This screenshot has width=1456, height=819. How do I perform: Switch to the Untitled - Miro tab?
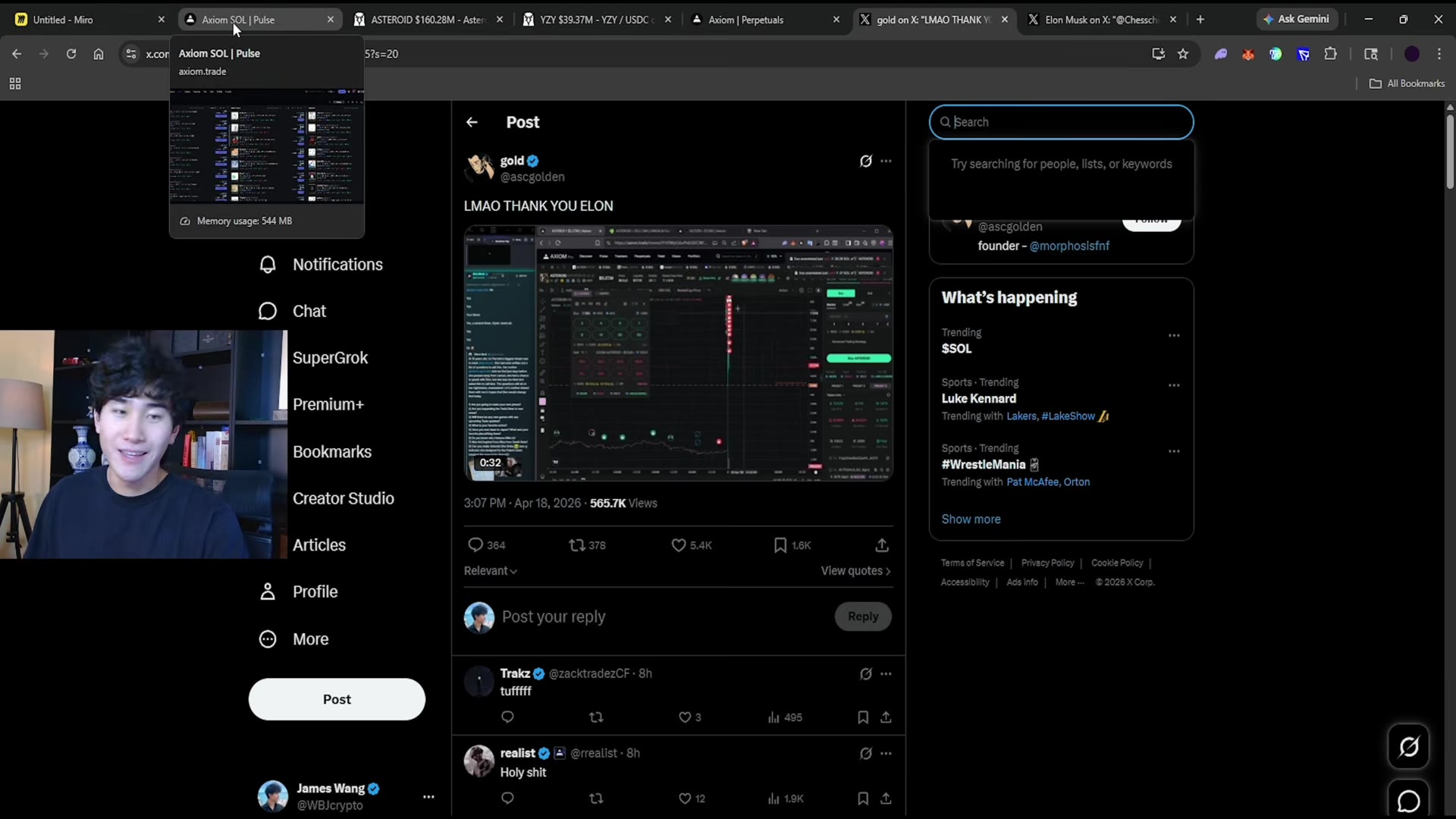(x=89, y=20)
